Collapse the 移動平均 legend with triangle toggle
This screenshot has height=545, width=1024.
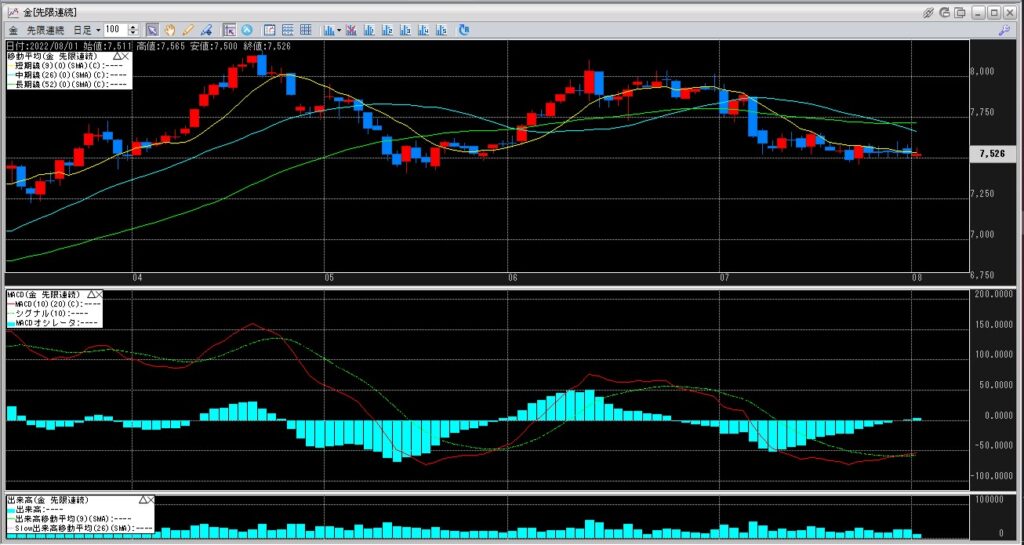(117, 58)
